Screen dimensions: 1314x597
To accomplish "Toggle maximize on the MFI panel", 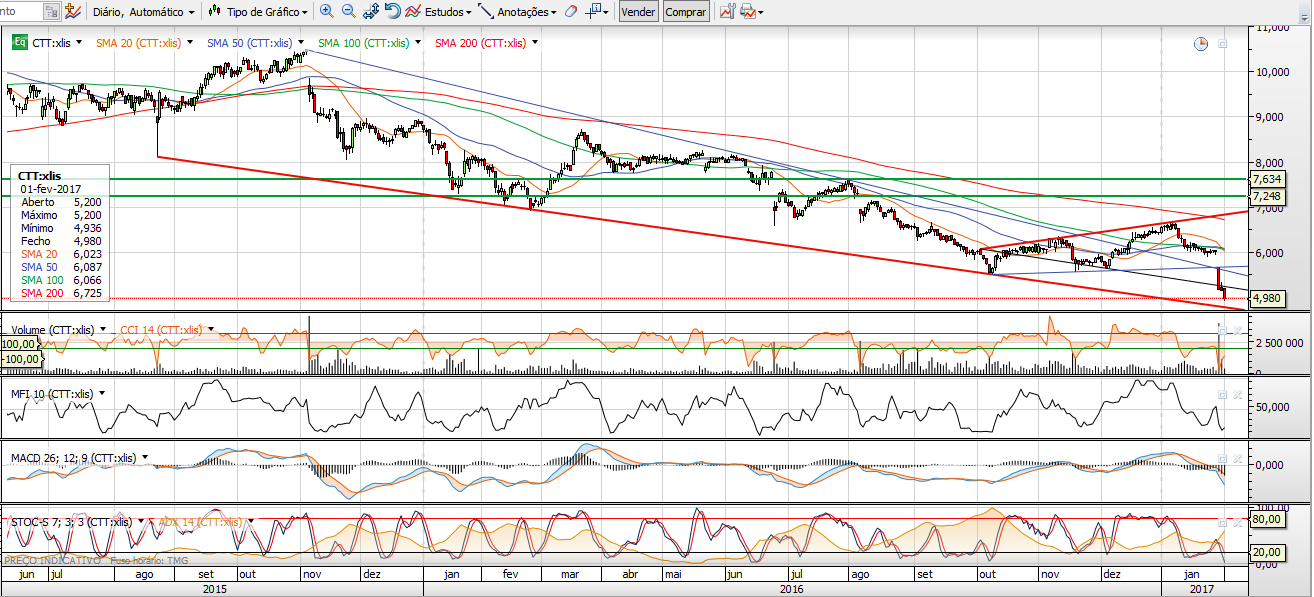I will tap(1222, 395).
